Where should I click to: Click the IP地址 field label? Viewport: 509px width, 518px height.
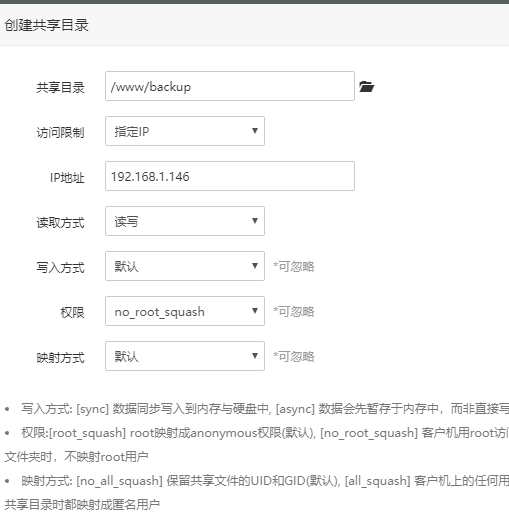click(x=67, y=178)
